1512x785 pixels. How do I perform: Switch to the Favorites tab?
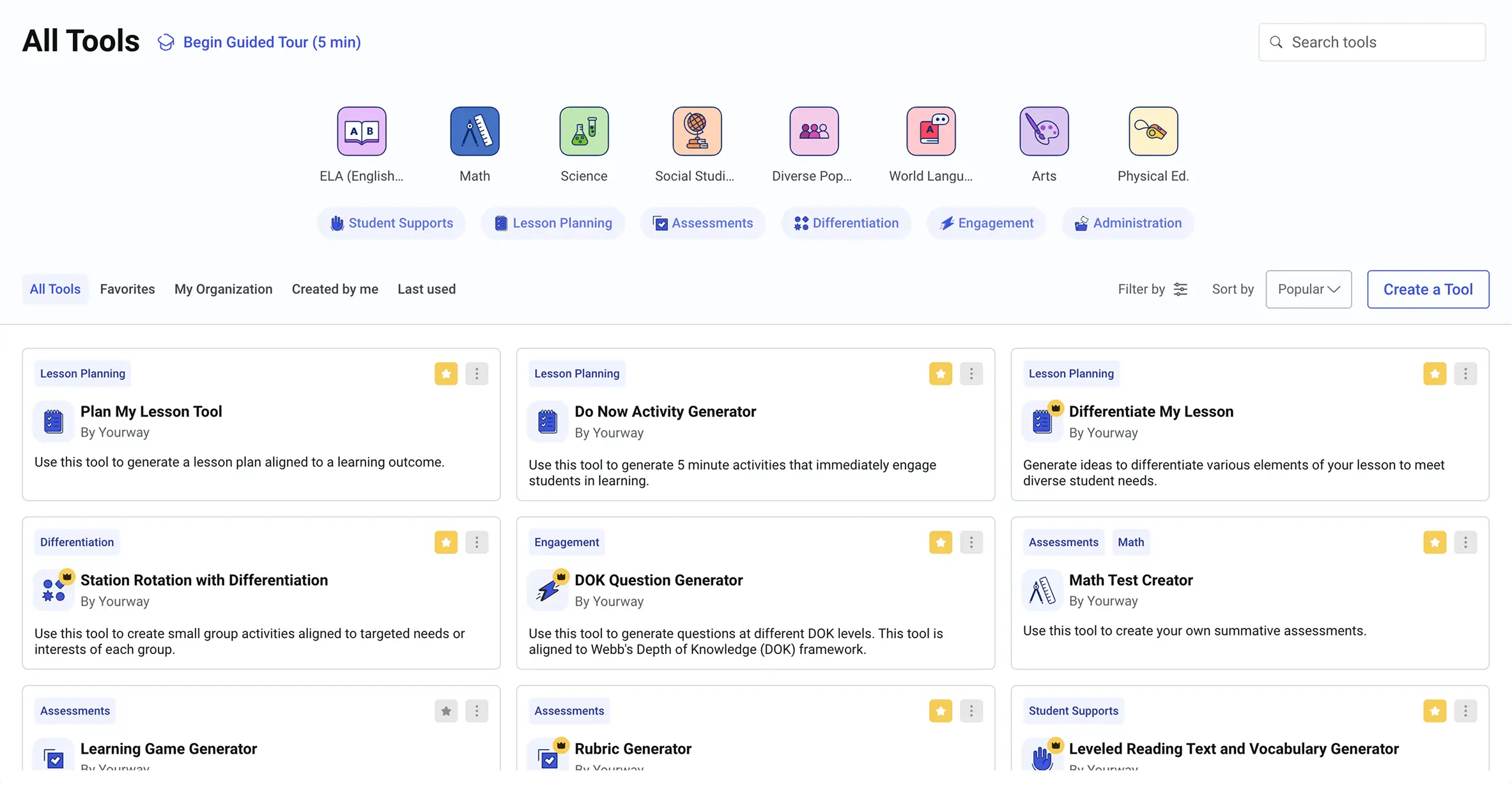[127, 289]
